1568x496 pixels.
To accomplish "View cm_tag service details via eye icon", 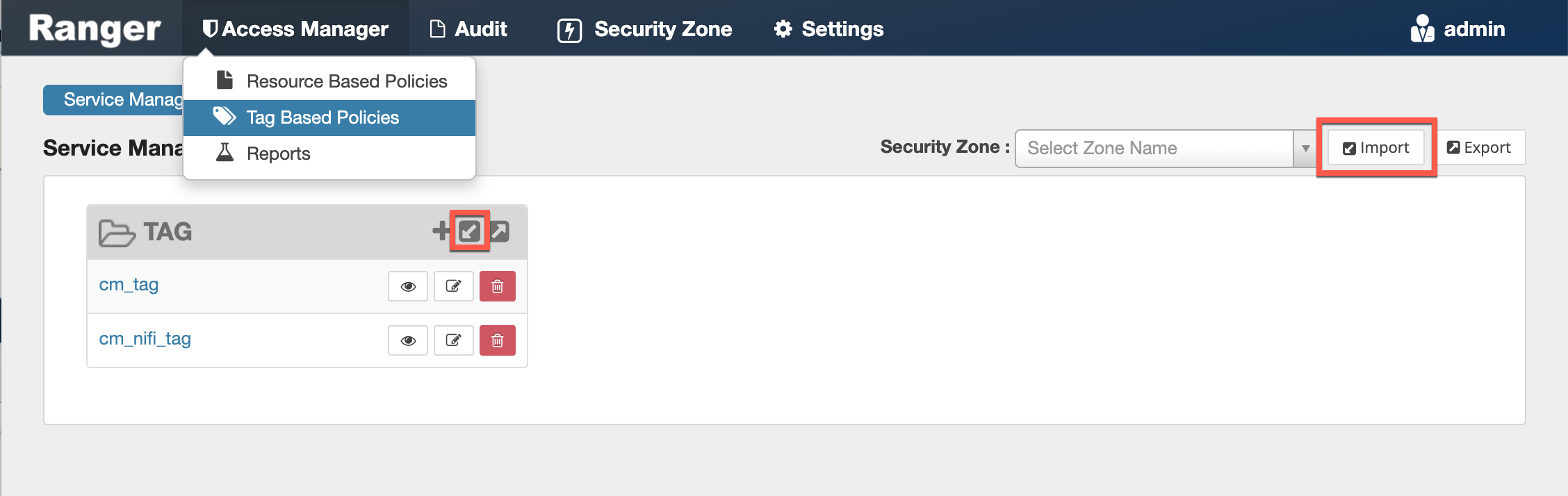I will 408,286.
